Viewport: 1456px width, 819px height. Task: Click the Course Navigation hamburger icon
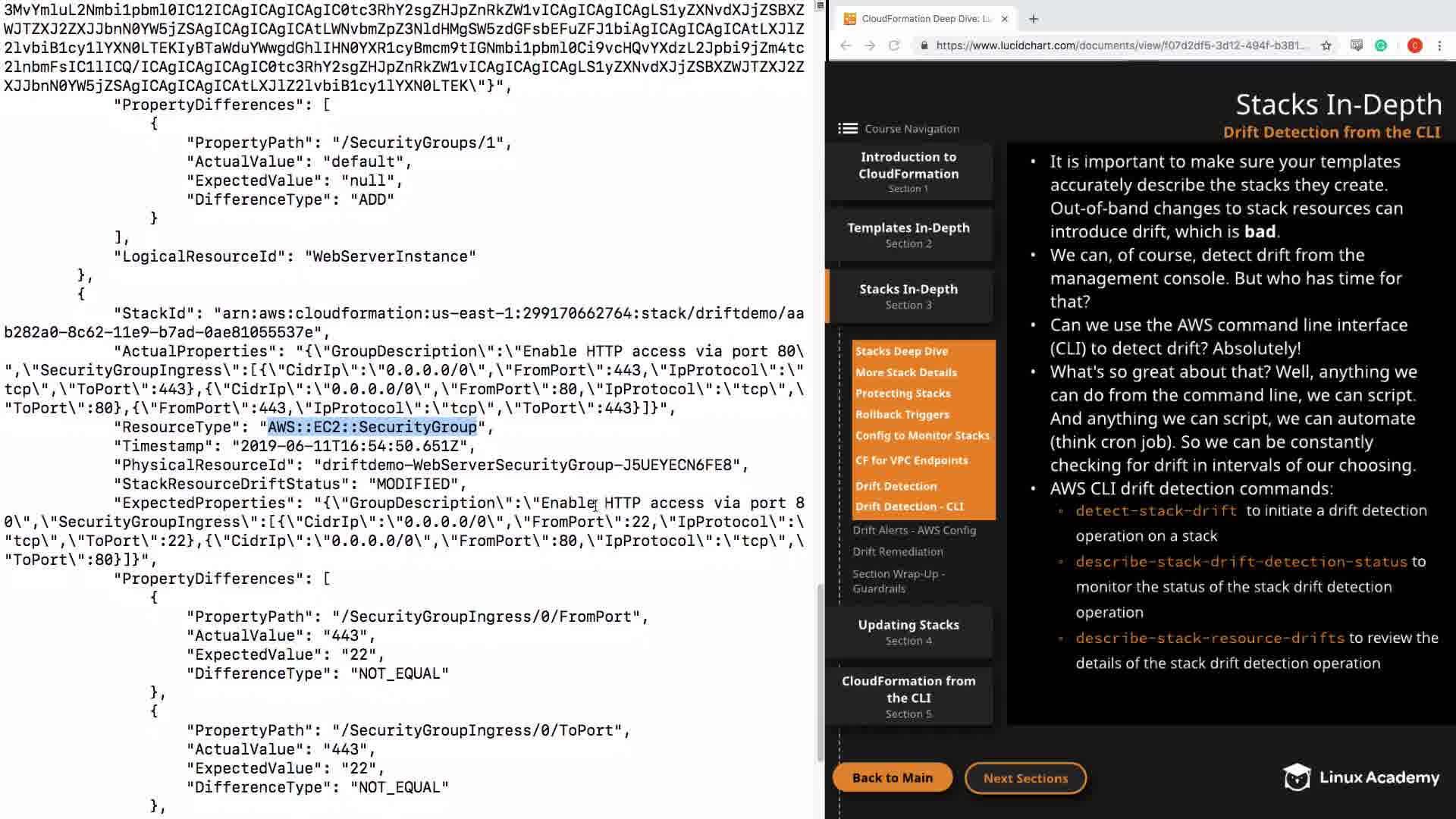[x=847, y=129]
